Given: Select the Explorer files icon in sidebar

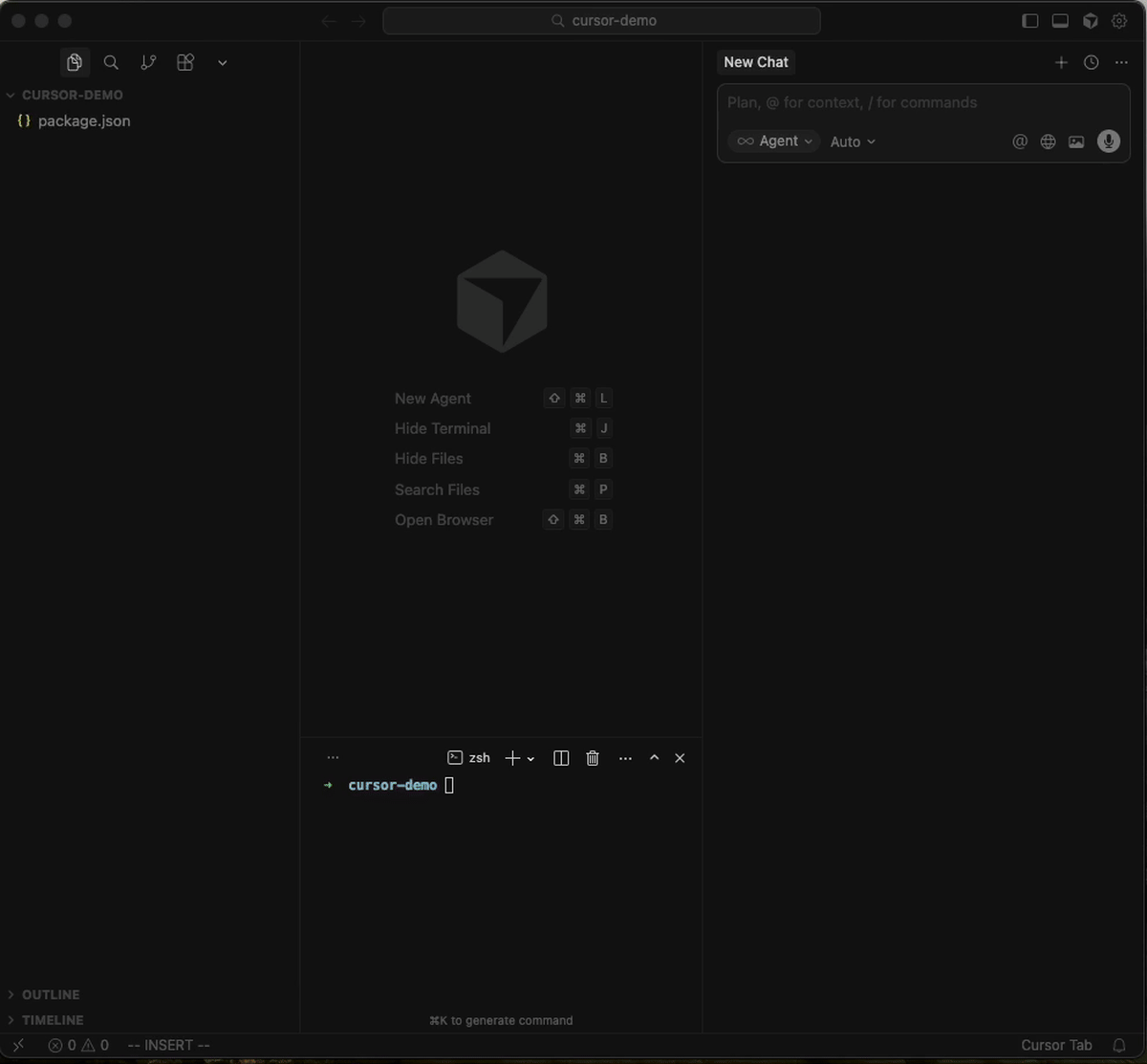Looking at the screenshot, I should pos(75,62).
